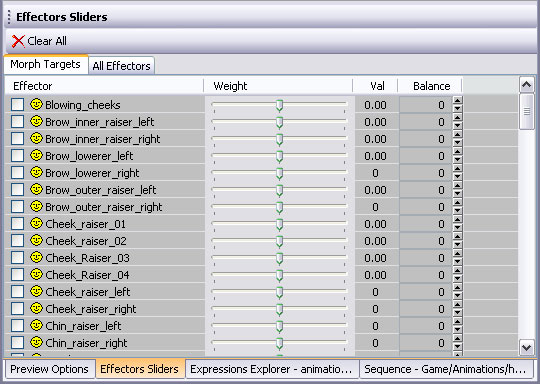Click the Brow_inner_raiser_right weight slider handle
The height and width of the screenshot is (384, 540).
coord(280,140)
